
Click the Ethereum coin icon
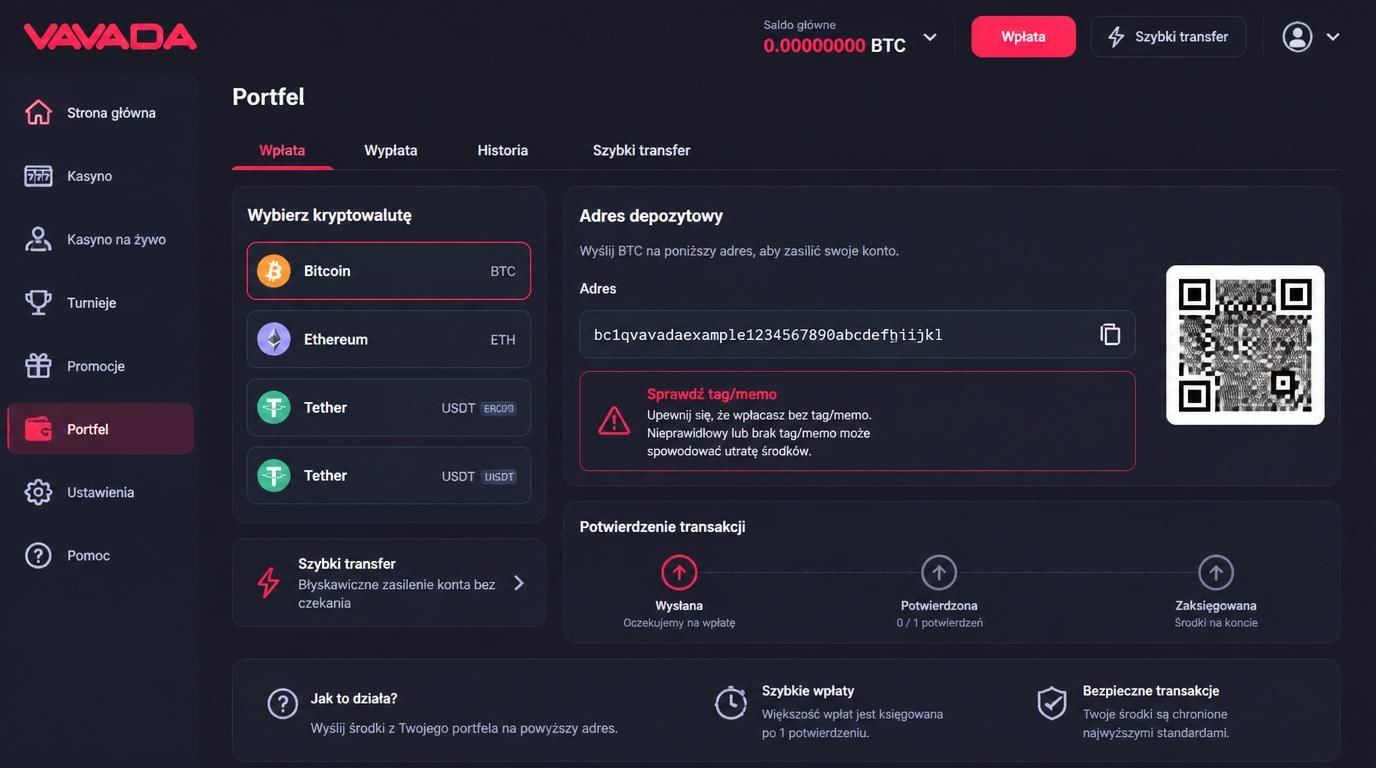pyautogui.click(x=274, y=339)
